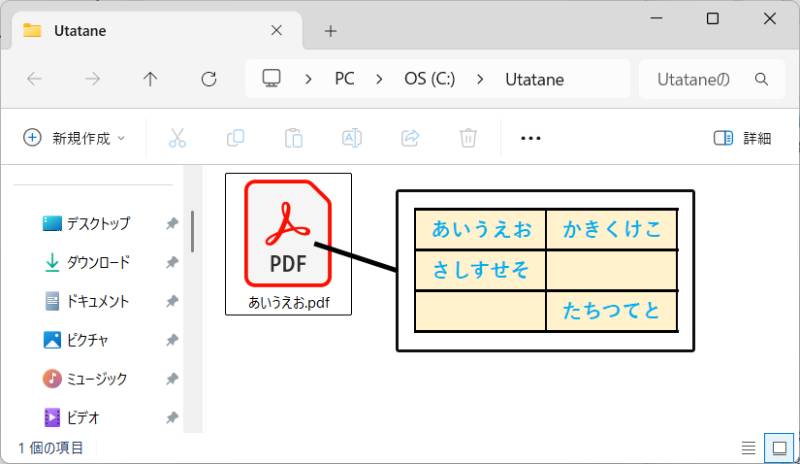Click the Copy icon in toolbar
The height and width of the screenshot is (464, 800).
click(235, 138)
